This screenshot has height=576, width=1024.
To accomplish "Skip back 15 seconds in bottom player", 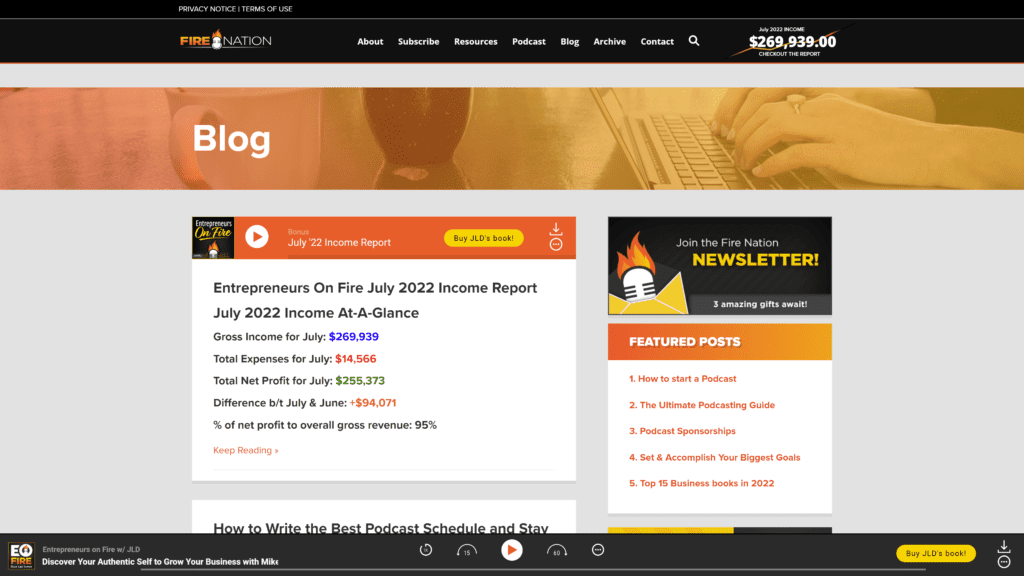I will click(466, 551).
